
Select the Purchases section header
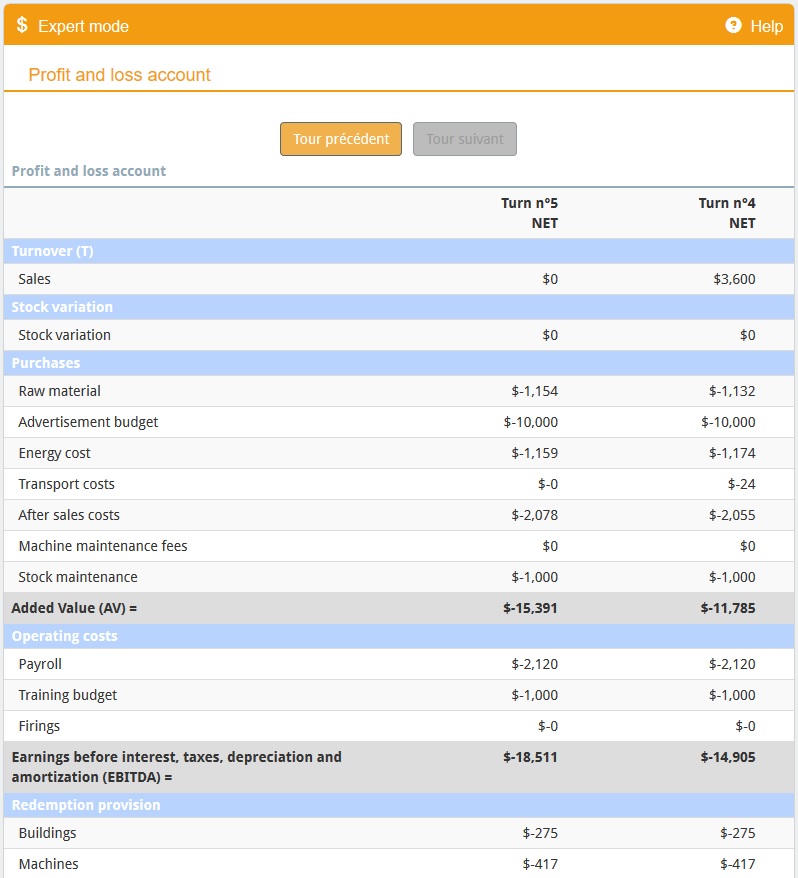tap(399, 363)
